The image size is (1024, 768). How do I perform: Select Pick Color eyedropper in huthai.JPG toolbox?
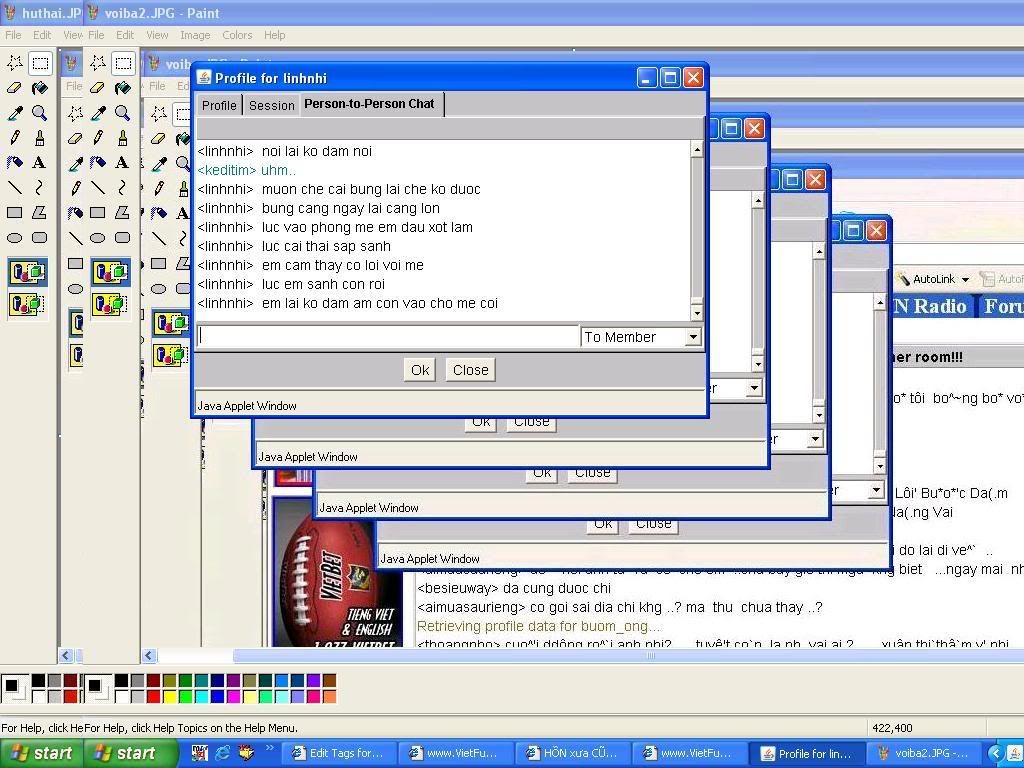(x=15, y=112)
